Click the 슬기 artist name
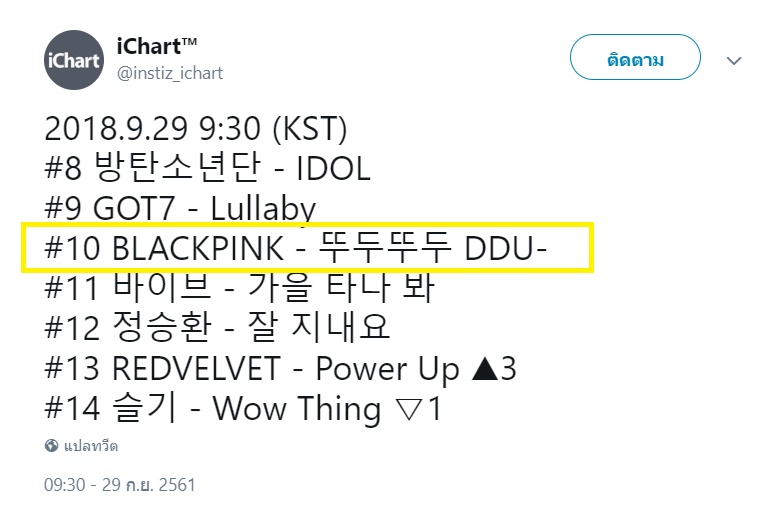 click(x=144, y=408)
